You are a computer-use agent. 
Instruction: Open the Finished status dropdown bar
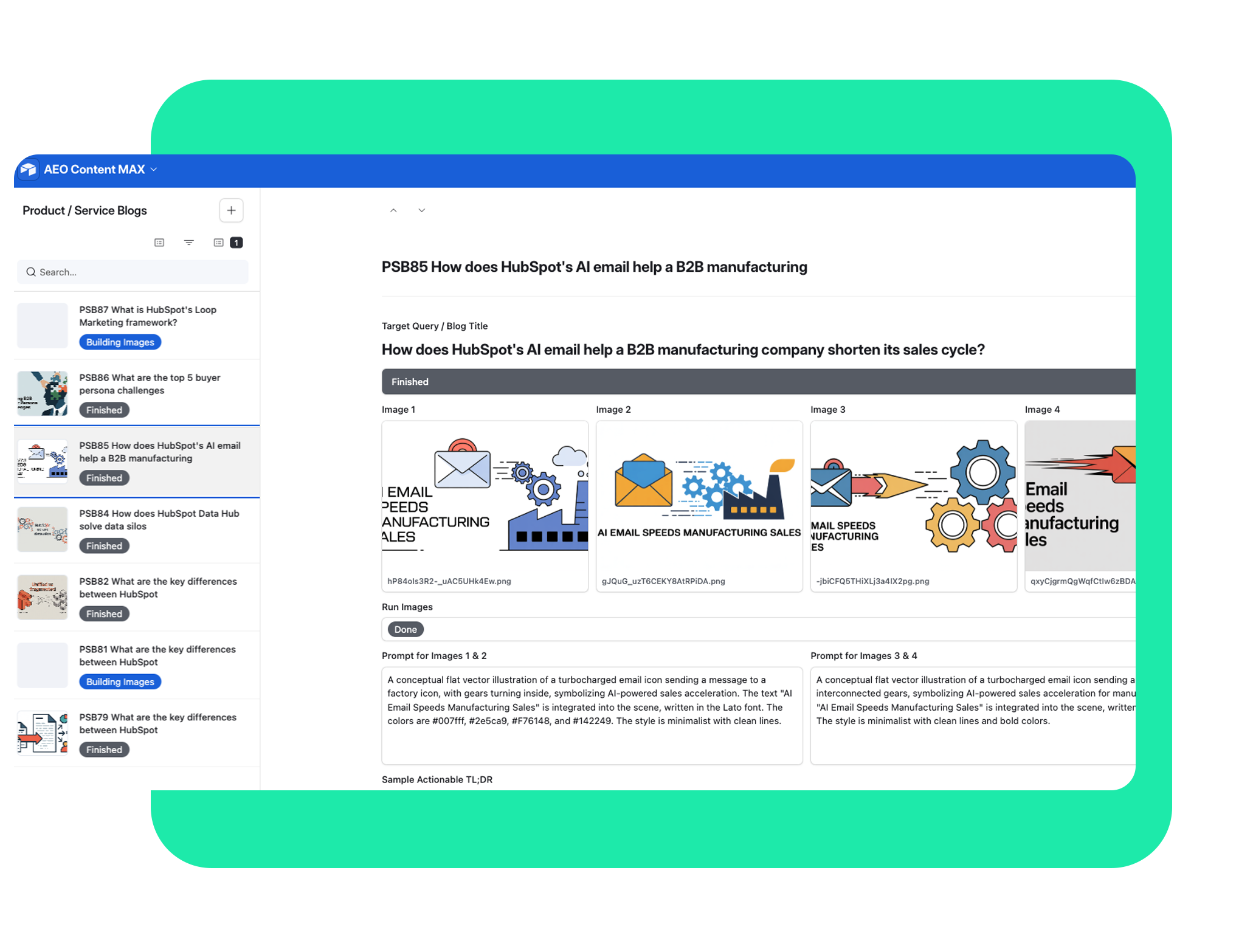(x=757, y=382)
